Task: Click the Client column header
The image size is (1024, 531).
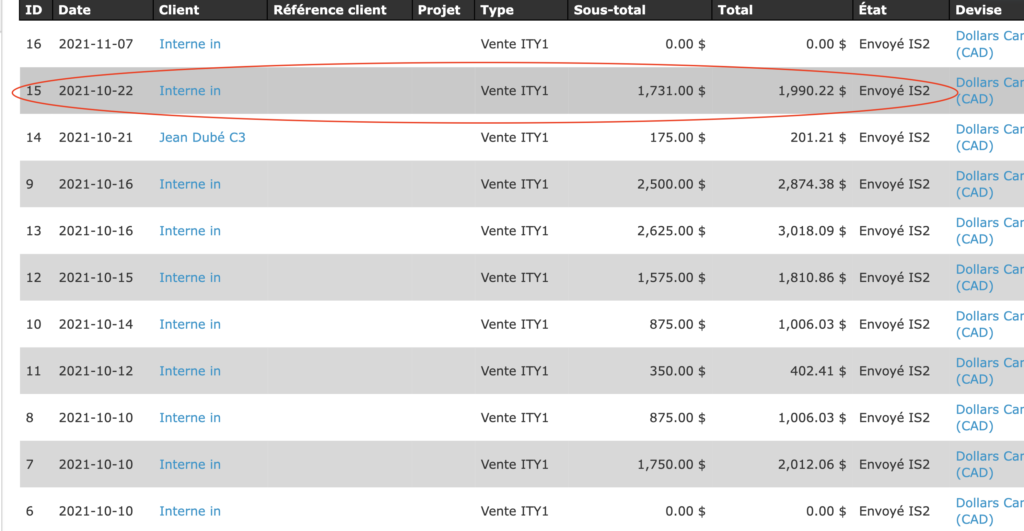Action: (179, 10)
